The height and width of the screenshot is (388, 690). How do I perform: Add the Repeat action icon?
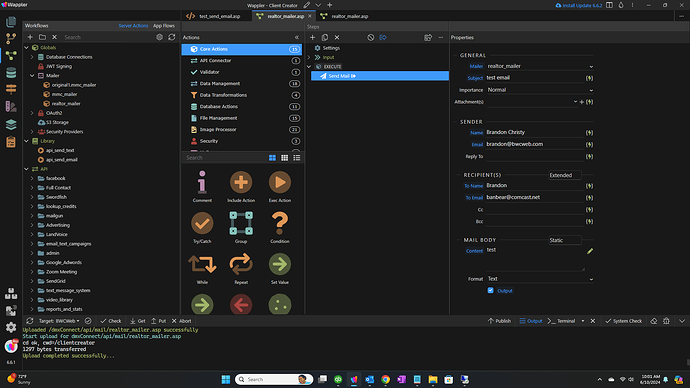point(241,264)
